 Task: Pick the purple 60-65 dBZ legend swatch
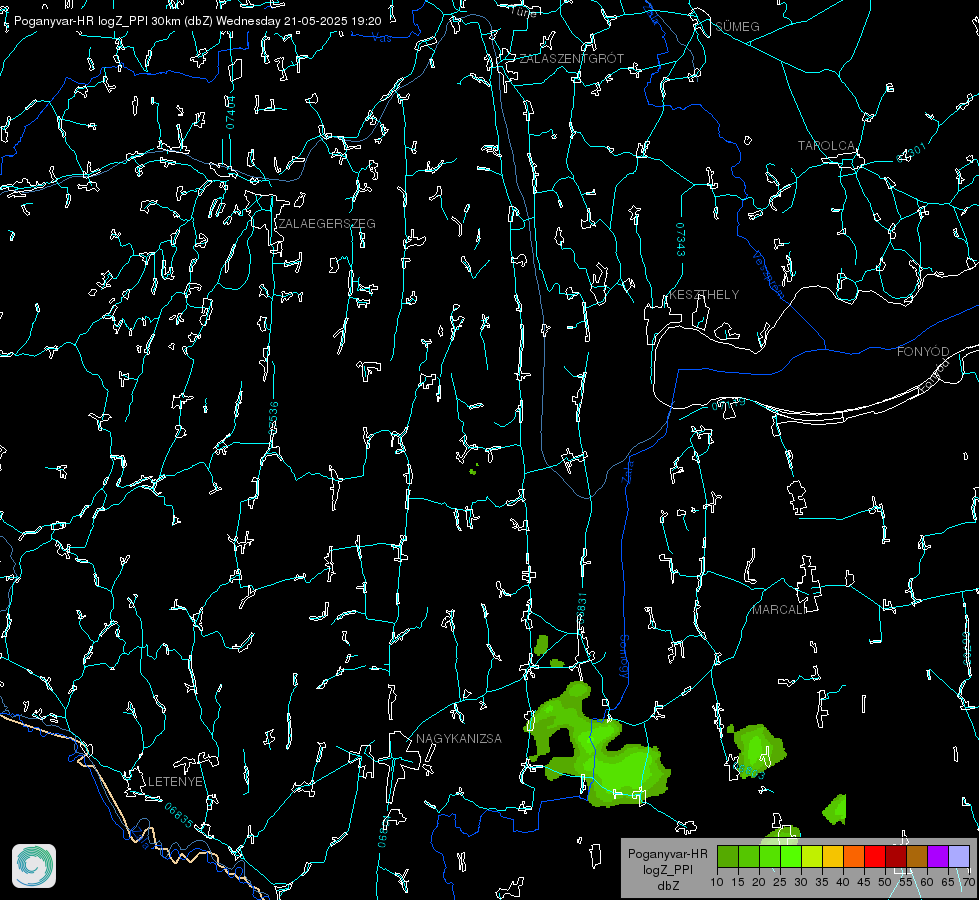(x=938, y=856)
